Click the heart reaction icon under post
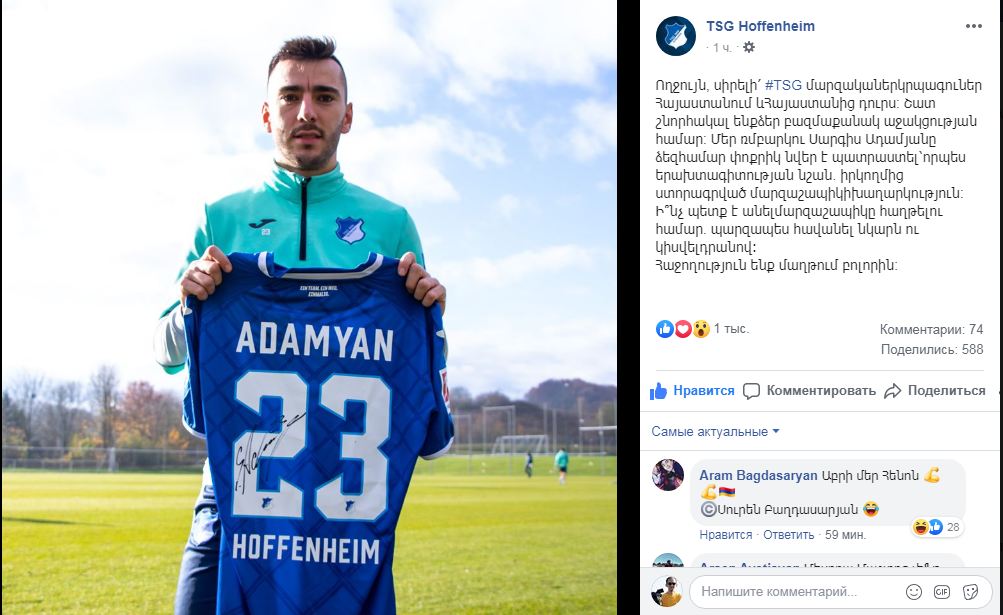1003x615 pixels. coord(683,329)
